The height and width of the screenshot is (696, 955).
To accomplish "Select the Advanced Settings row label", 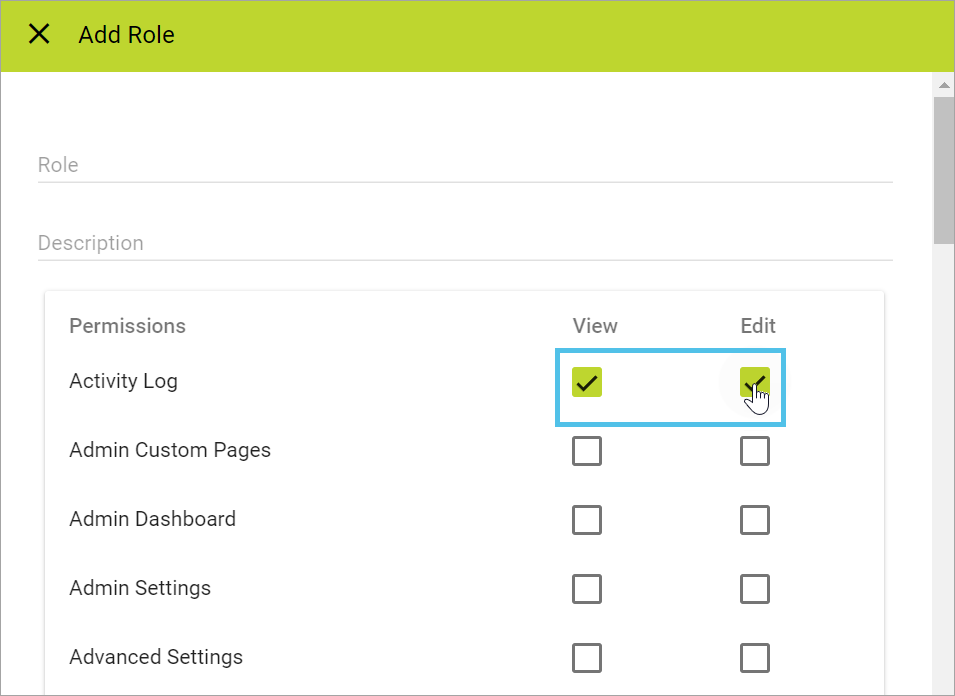I will click(155, 657).
